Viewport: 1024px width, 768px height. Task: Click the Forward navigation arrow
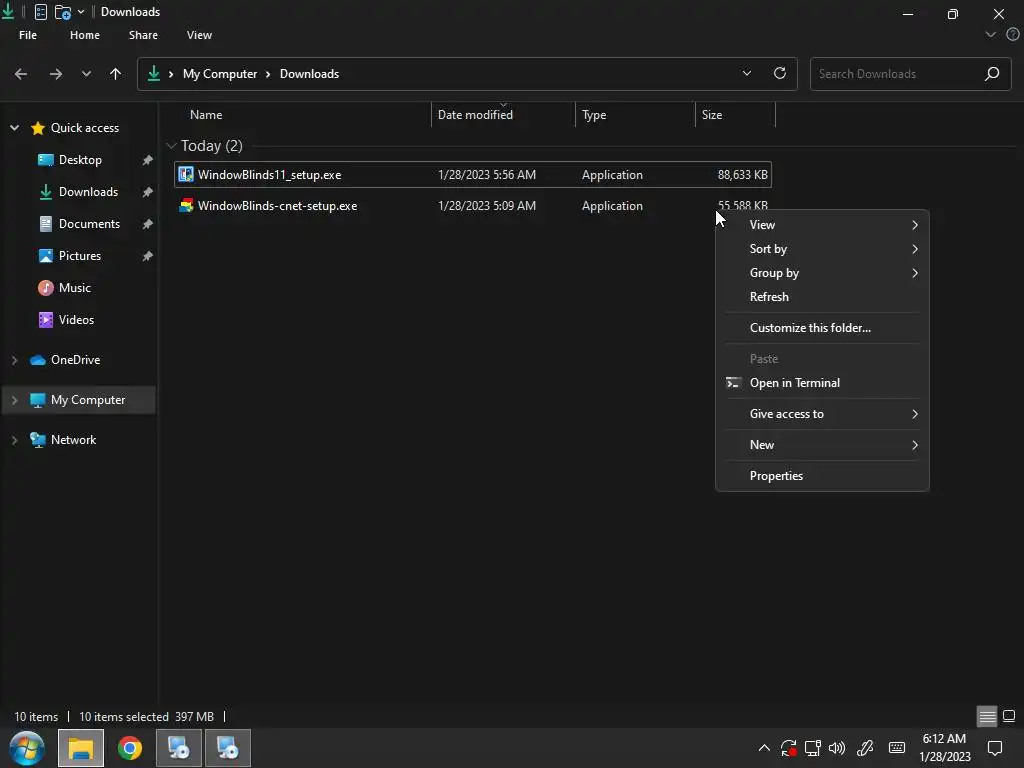(x=56, y=74)
